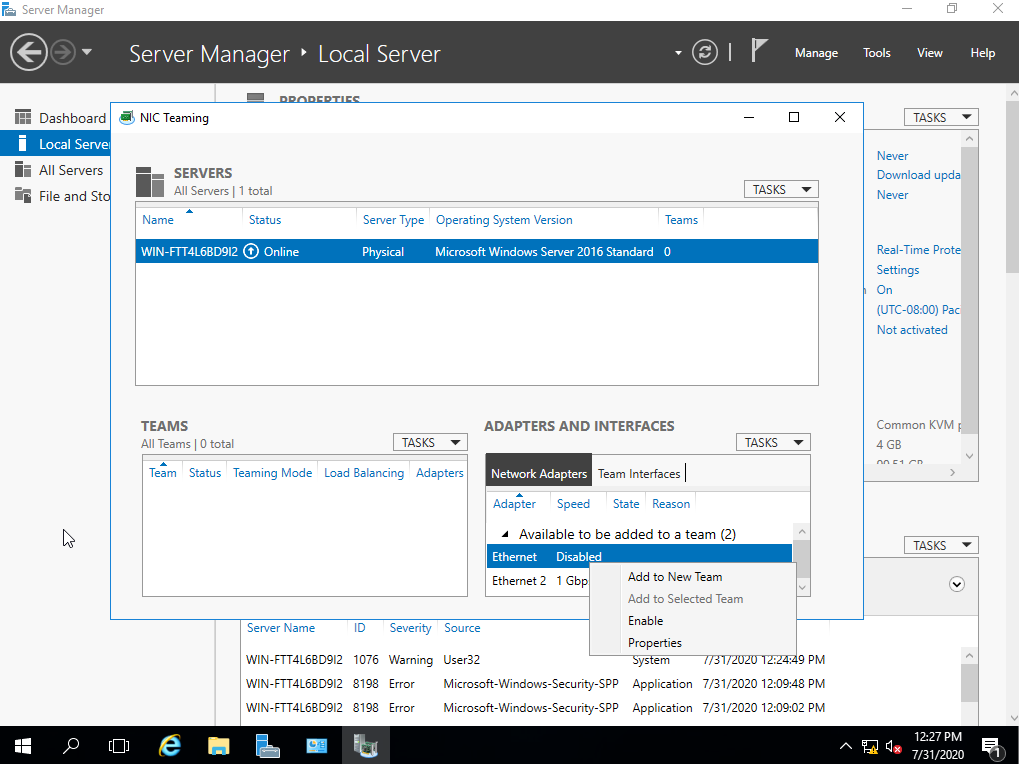1019x764 pixels.
Task: Open File Explorer from the taskbar
Action: tap(218, 746)
